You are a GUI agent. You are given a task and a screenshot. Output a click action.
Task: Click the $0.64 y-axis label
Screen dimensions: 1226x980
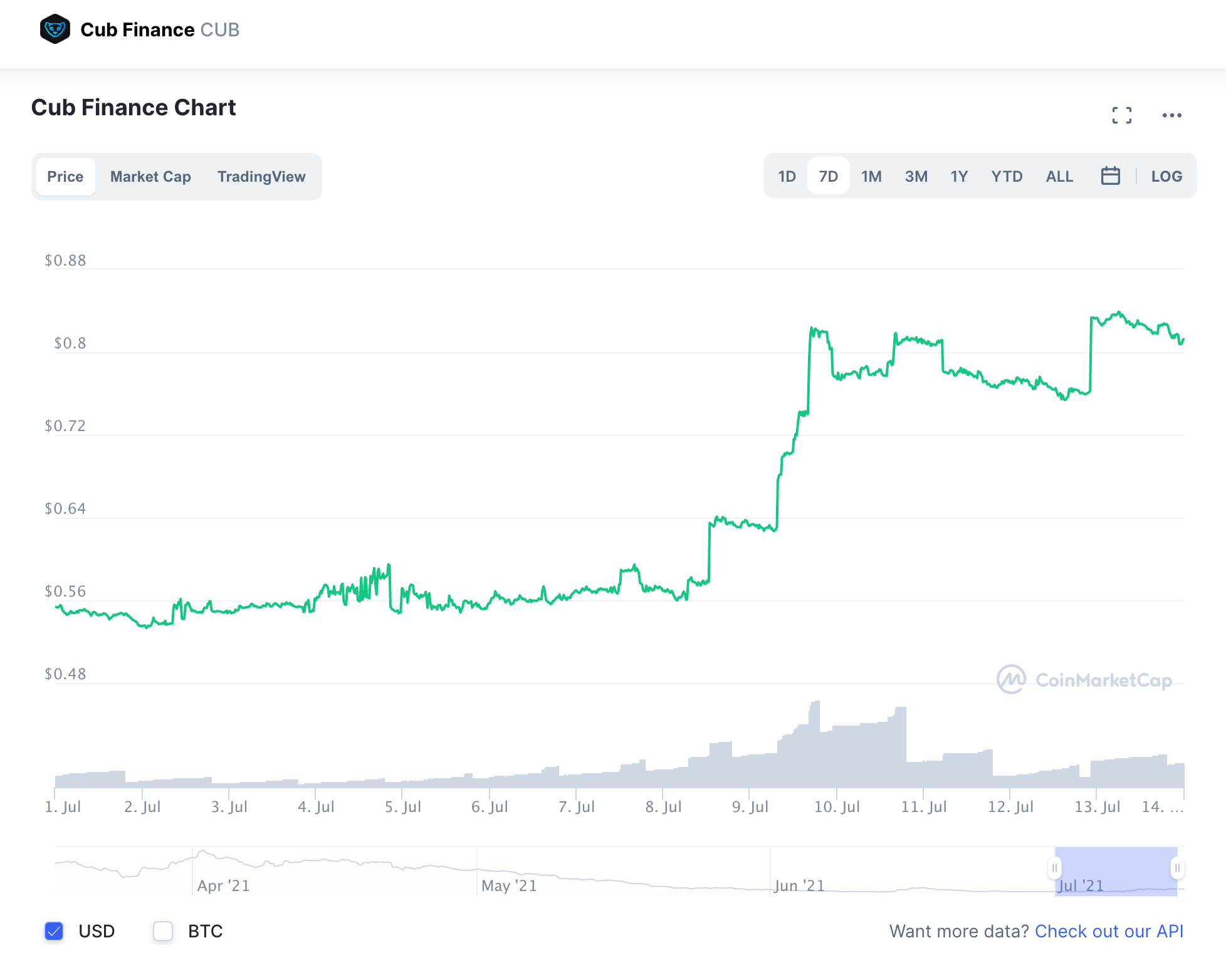point(65,508)
